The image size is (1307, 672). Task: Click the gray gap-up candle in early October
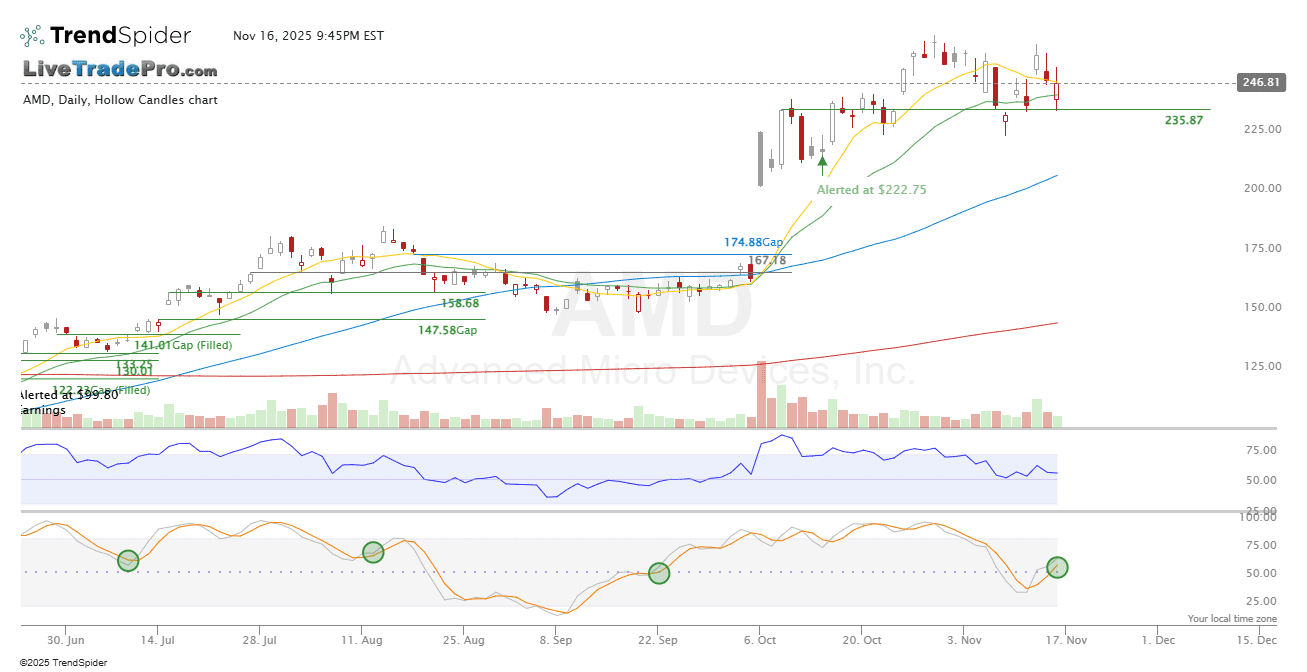click(761, 159)
